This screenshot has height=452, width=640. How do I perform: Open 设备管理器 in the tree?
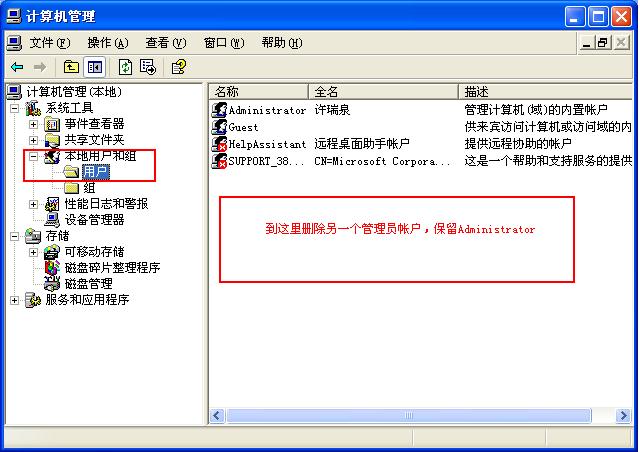click(x=94, y=220)
